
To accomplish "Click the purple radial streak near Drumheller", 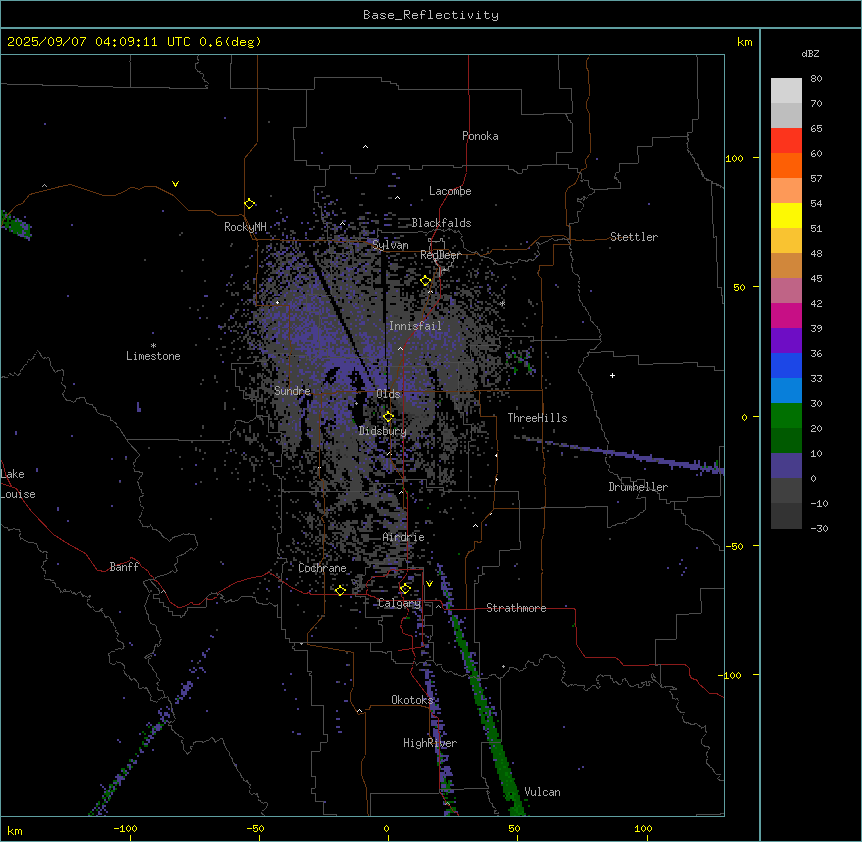I will point(621,453).
